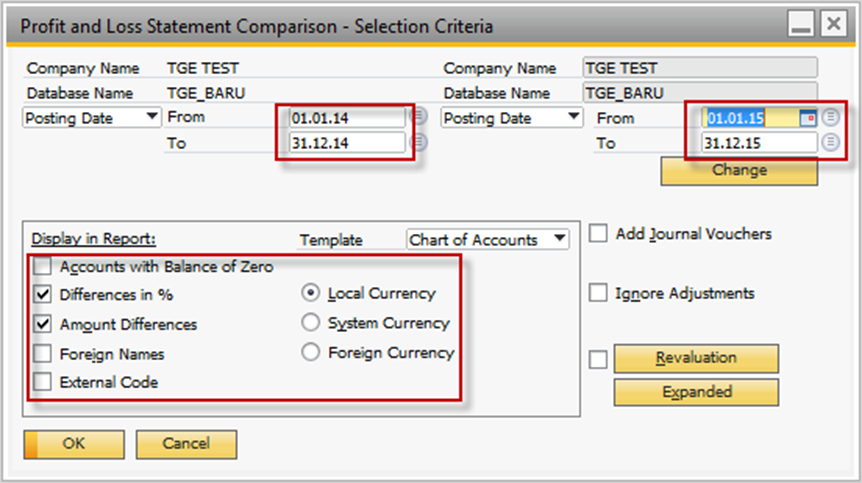
Task: Open calendar picker in right From date field
Action: (x=807, y=118)
